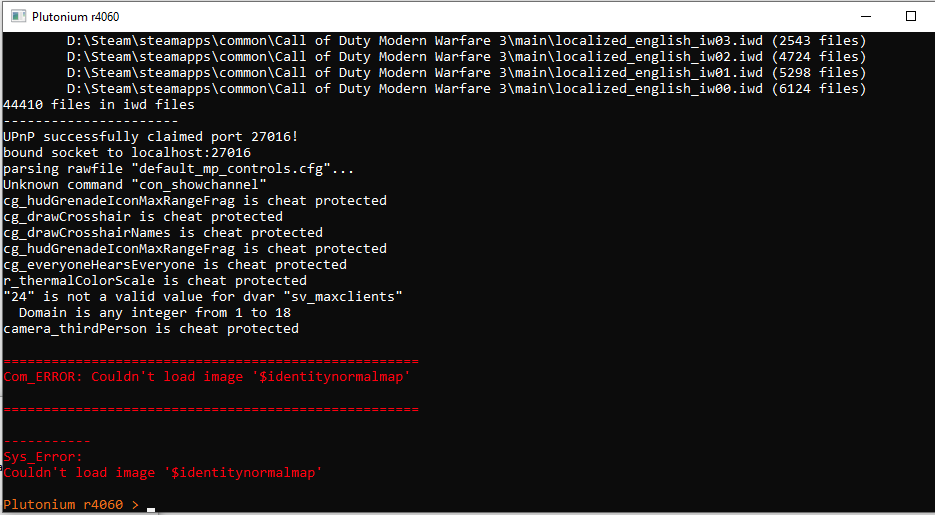Viewport: 935px width, 515px height.
Task: Click the localized_english_iw00.iwd file path line
Action: pos(465,89)
